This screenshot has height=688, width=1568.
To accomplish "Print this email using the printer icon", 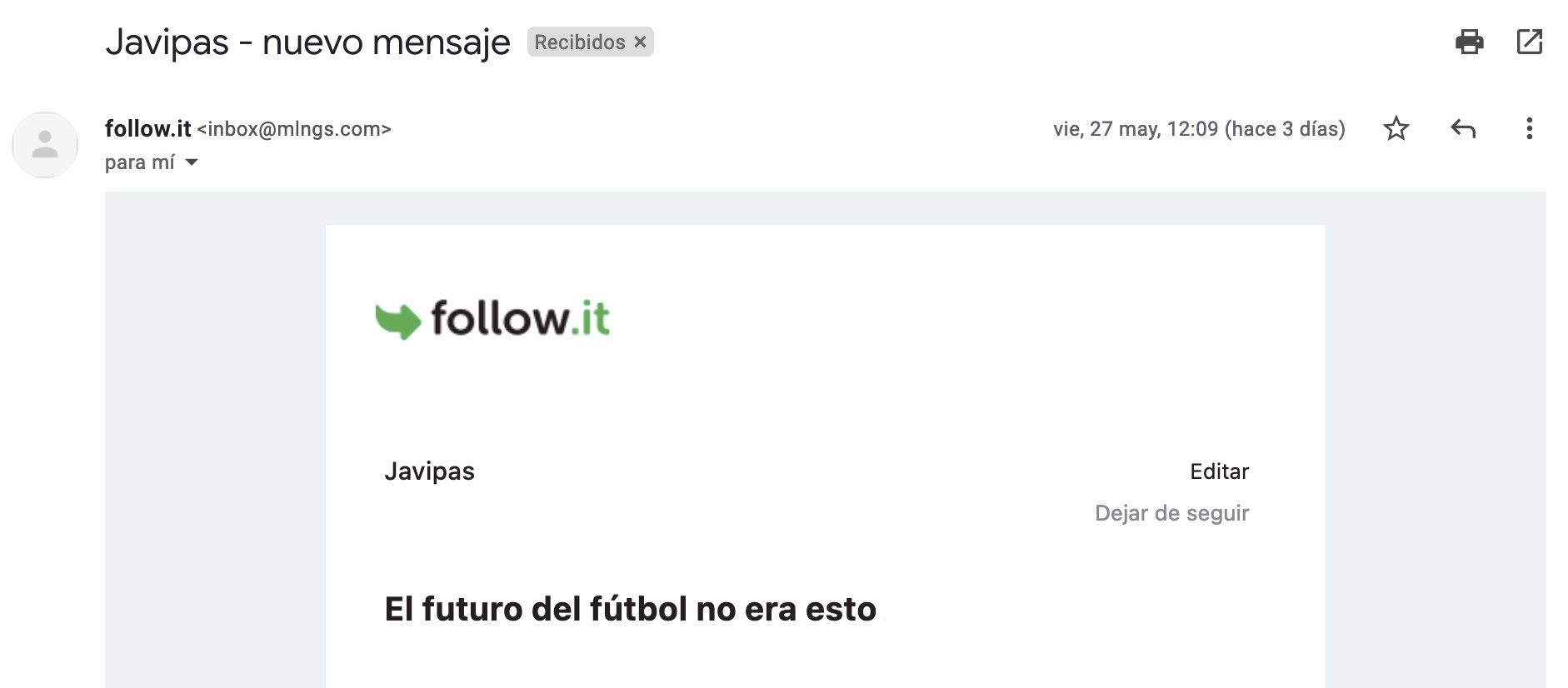I will coord(1469,42).
